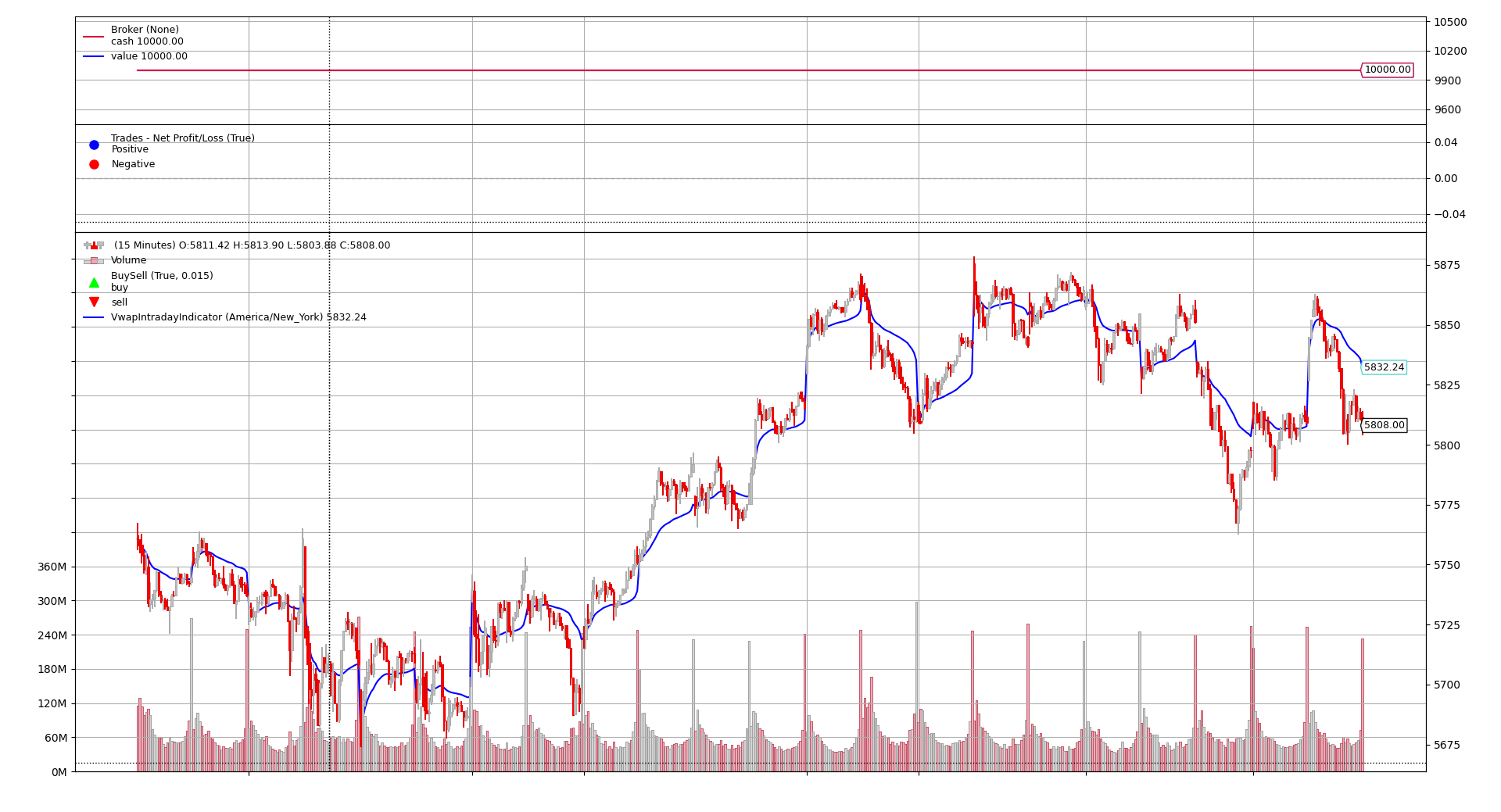
Task: Click the 5808.00 closing price tag
Action: pyautogui.click(x=1384, y=425)
